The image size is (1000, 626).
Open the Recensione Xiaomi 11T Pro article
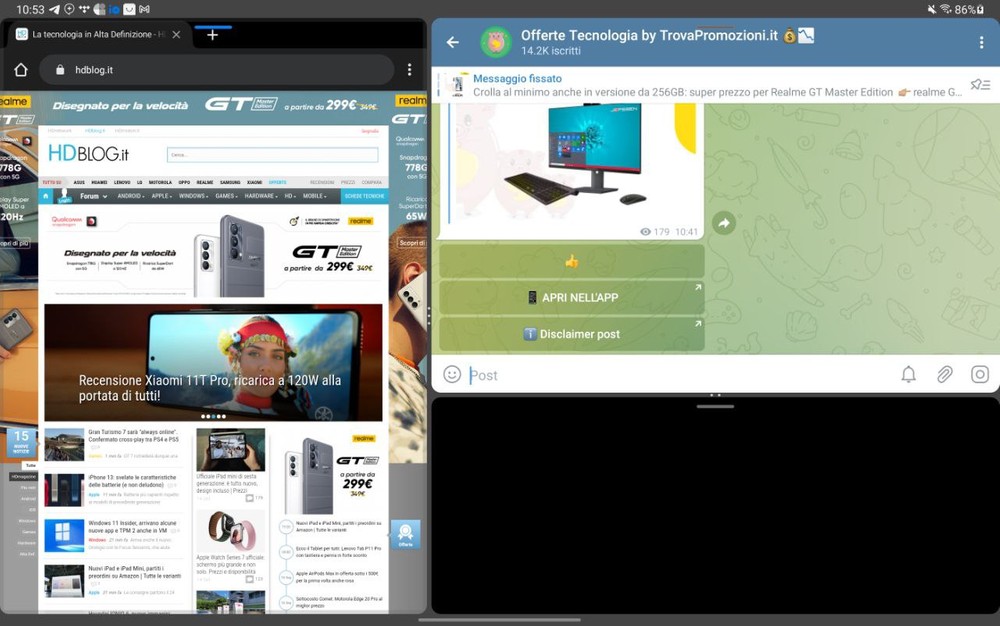(x=213, y=362)
